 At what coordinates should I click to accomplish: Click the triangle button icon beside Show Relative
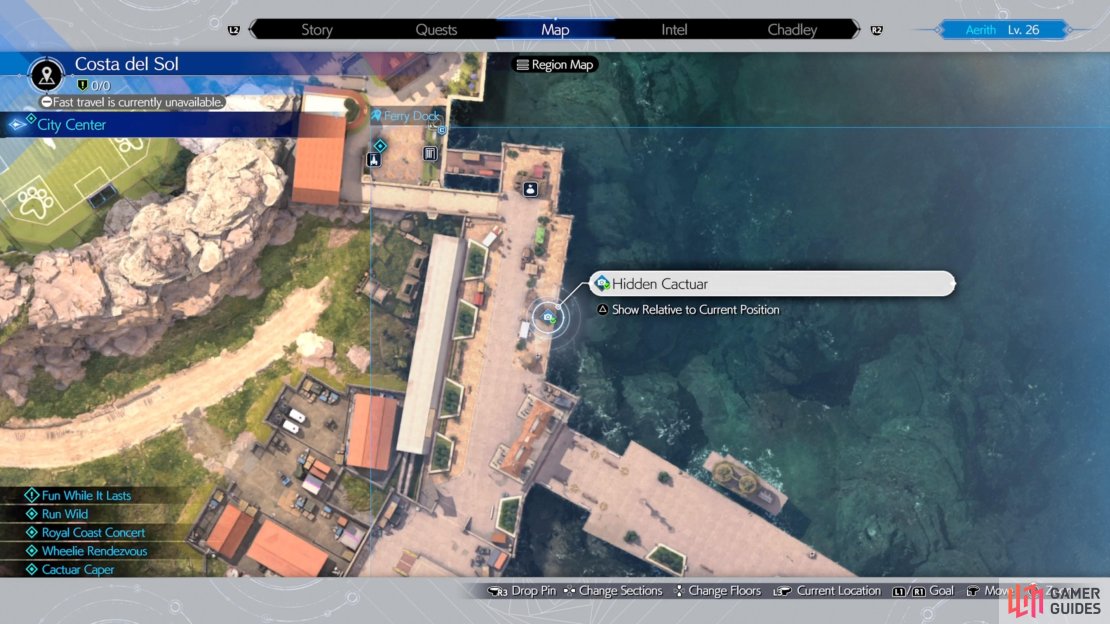coord(602,310)
